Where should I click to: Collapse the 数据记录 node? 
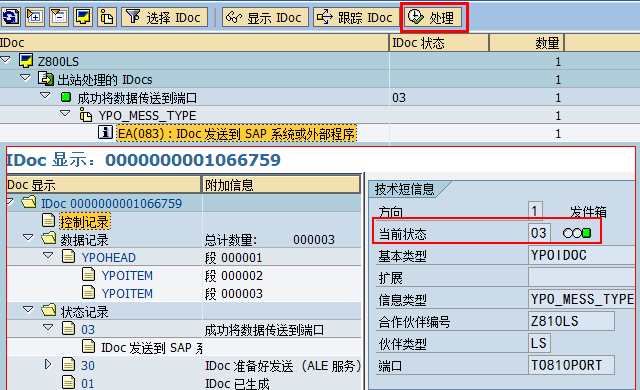pyautogui.click(x=28, y=237)
